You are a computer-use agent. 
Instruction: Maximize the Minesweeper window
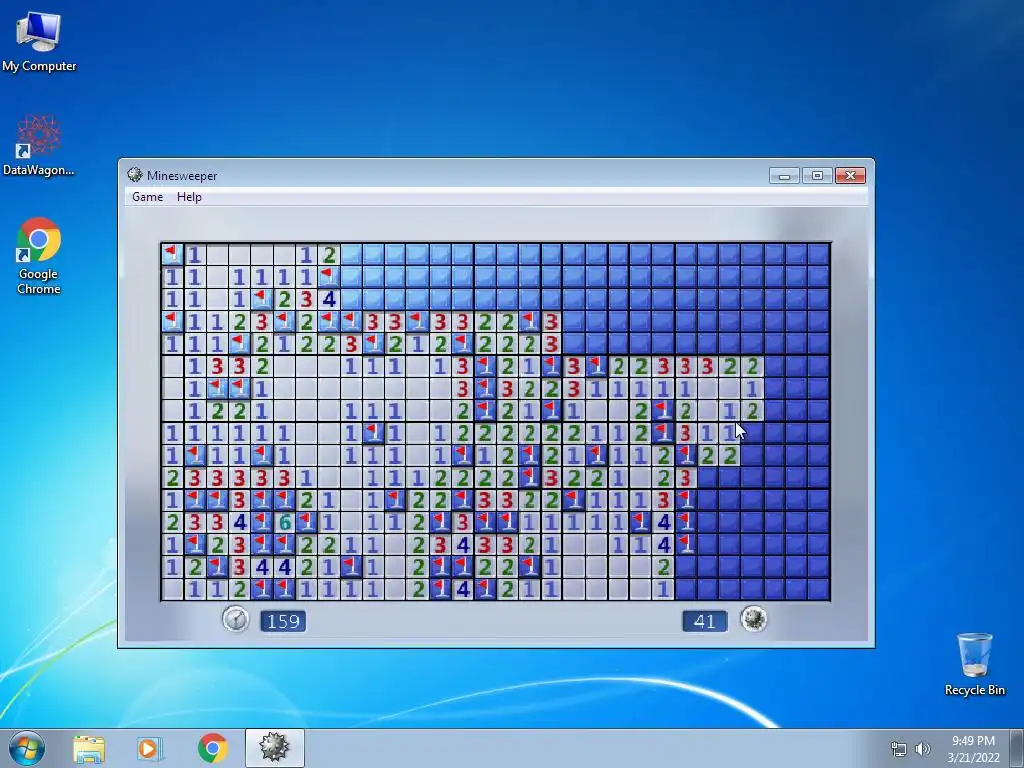(x=817, y=176)
